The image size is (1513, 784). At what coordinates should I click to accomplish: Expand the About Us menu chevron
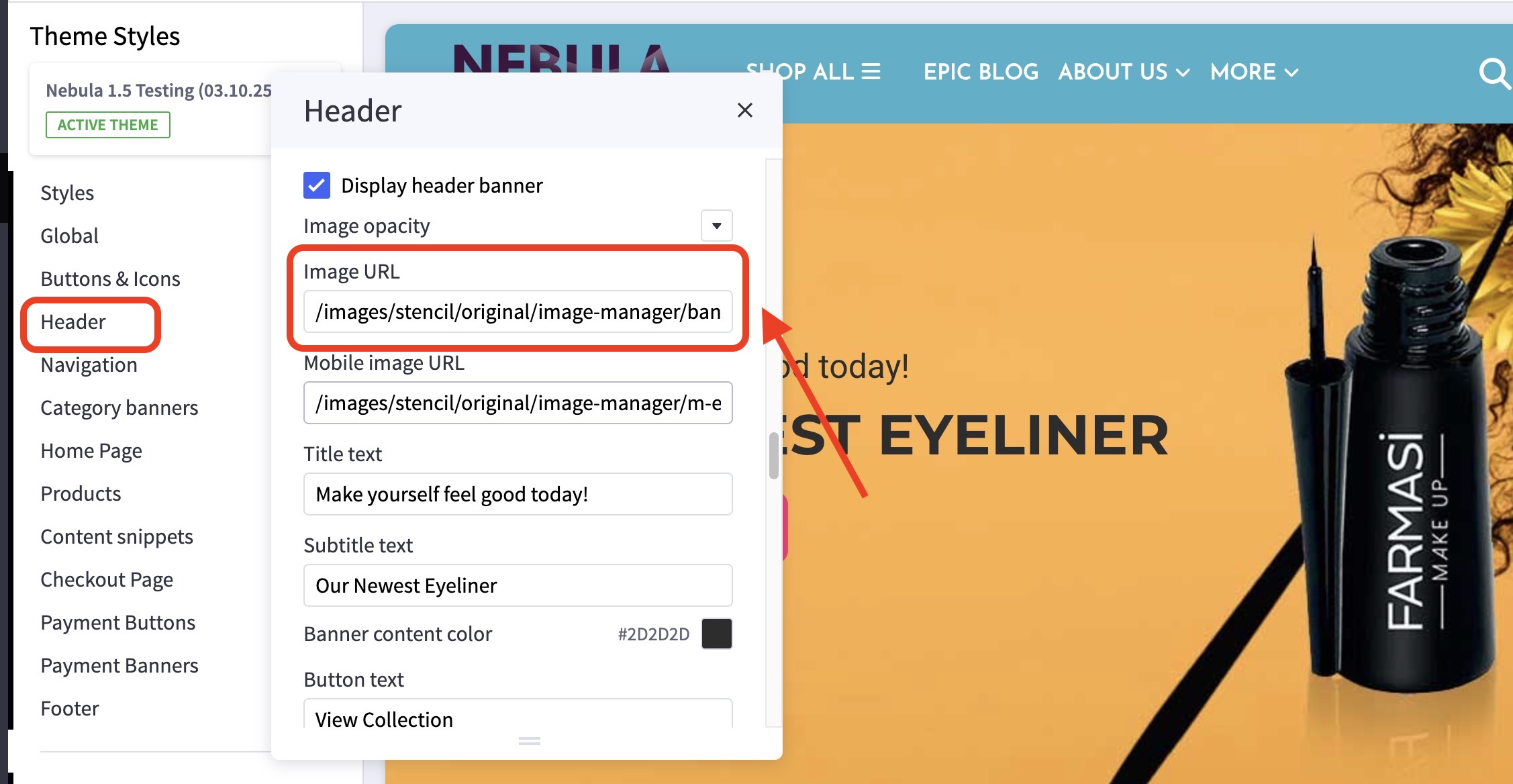1183,72
